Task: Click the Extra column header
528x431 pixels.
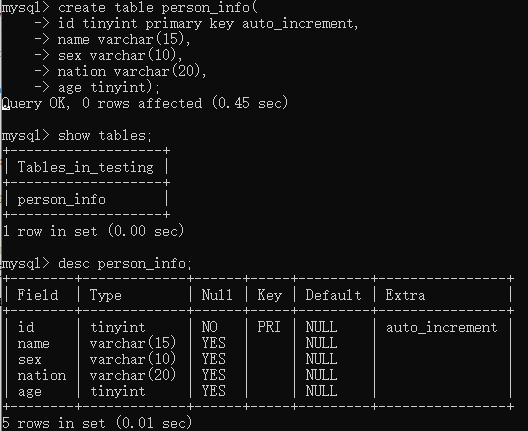Action: tap(405, 295)
